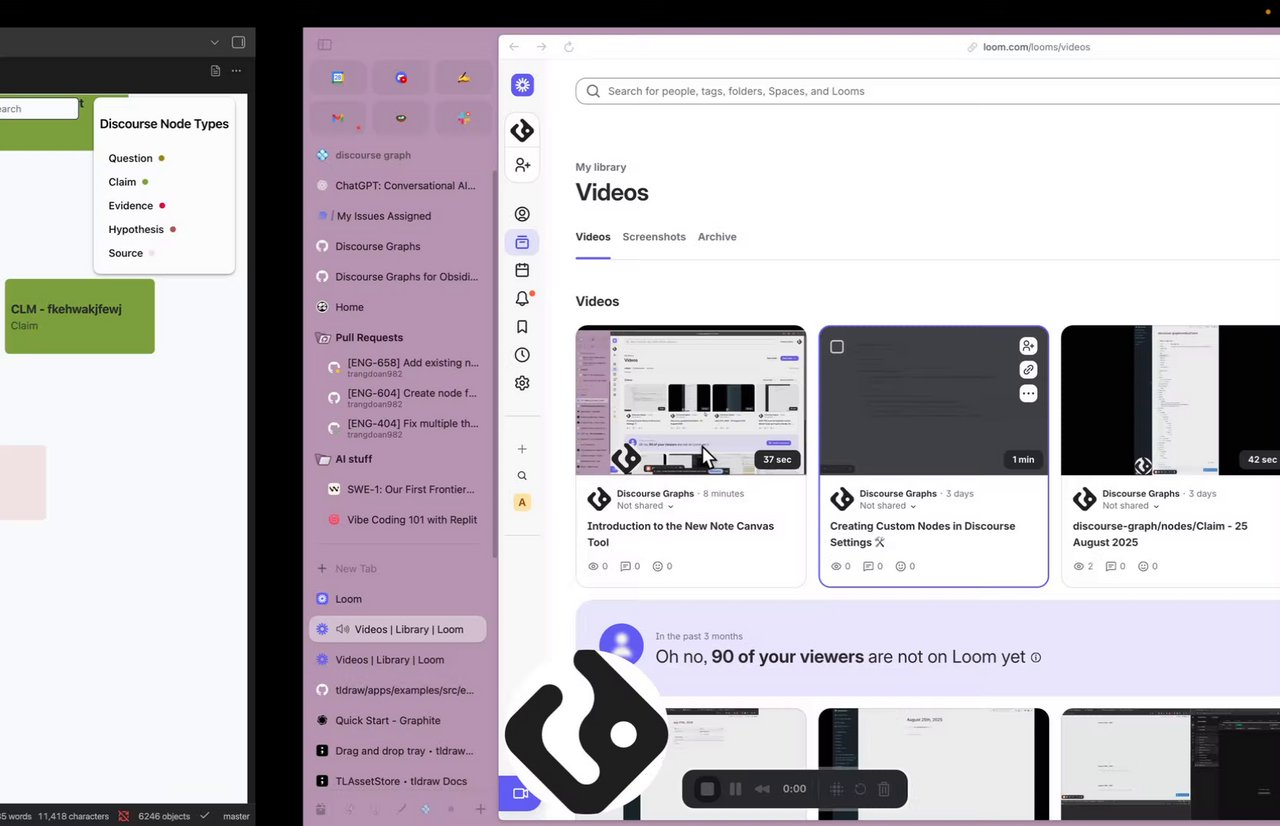Click the Loom search field
Viewport: 1280px width, 826px height.
point(927,91)
